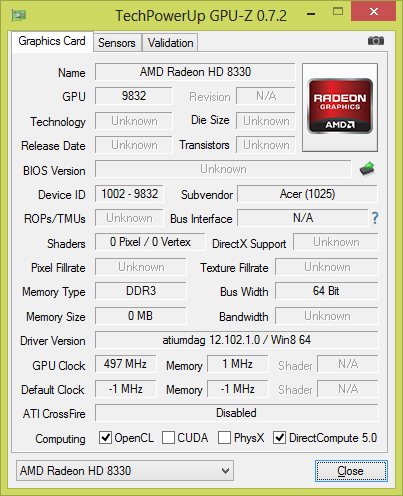The height and width of the screenshot is (496, 403).
Task: Click the ROPs/TMUs Unknown field
Action: point(129,218)
